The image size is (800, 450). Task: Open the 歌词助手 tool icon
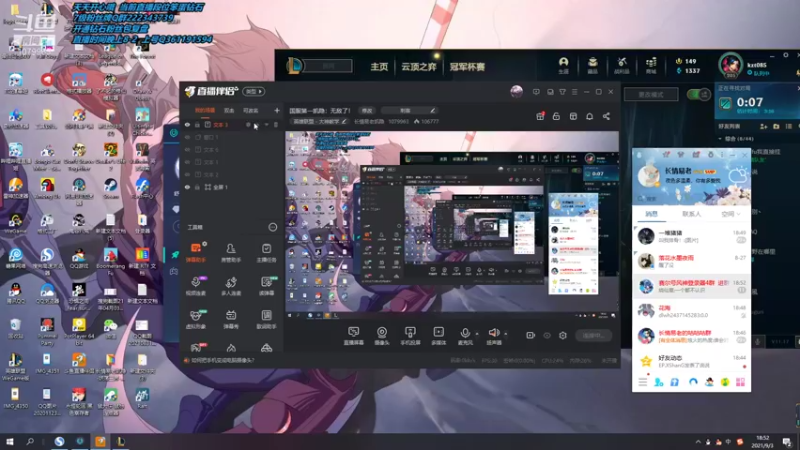coord(266,319)
